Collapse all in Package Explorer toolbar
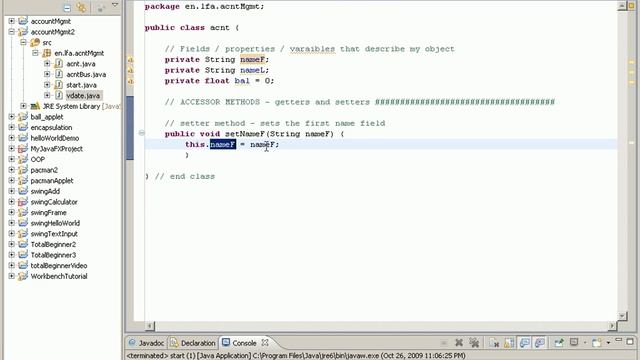 pos(67,7)
